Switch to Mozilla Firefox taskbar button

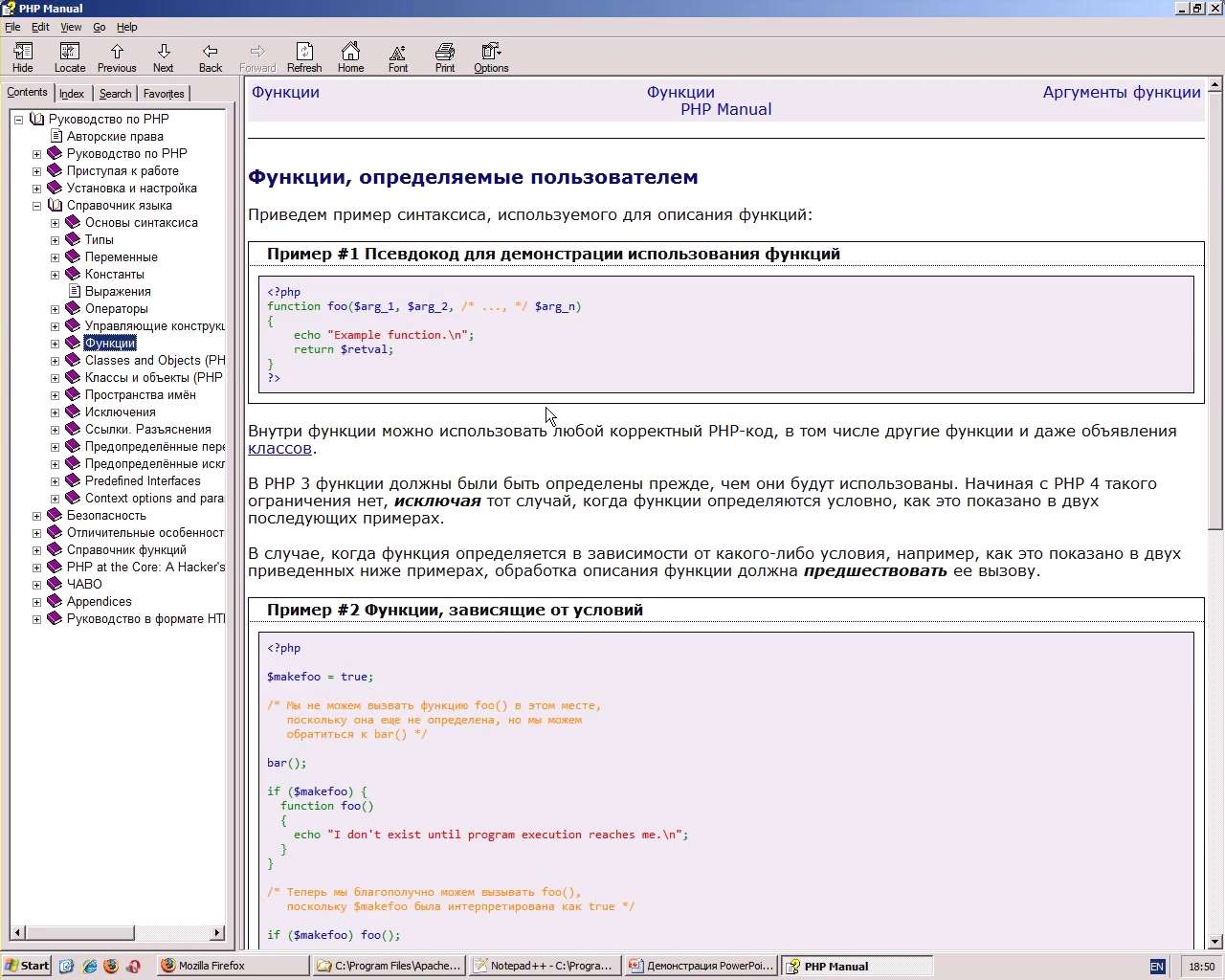coord(233,966)
